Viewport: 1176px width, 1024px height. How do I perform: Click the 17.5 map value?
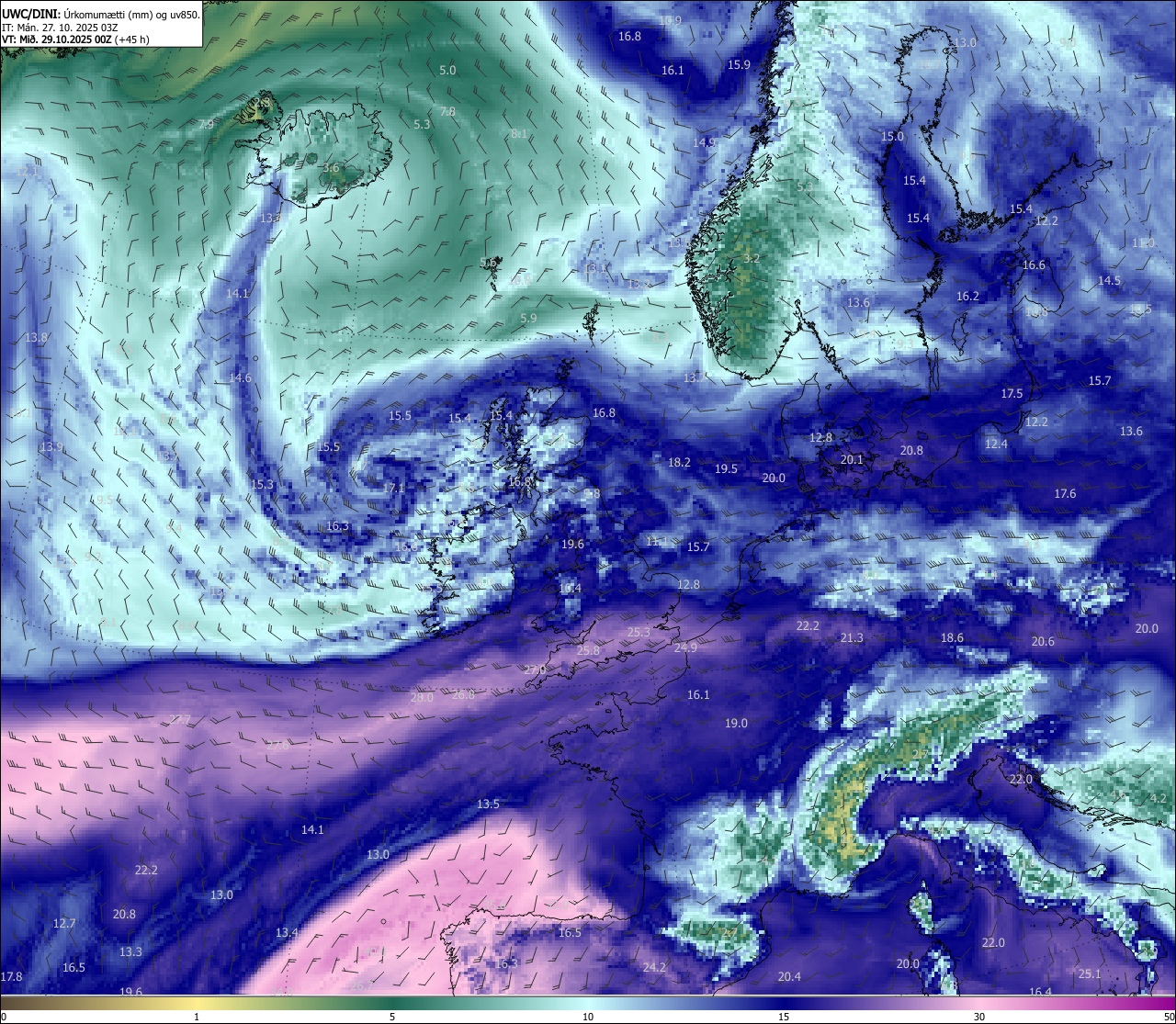pos(1012,393)
